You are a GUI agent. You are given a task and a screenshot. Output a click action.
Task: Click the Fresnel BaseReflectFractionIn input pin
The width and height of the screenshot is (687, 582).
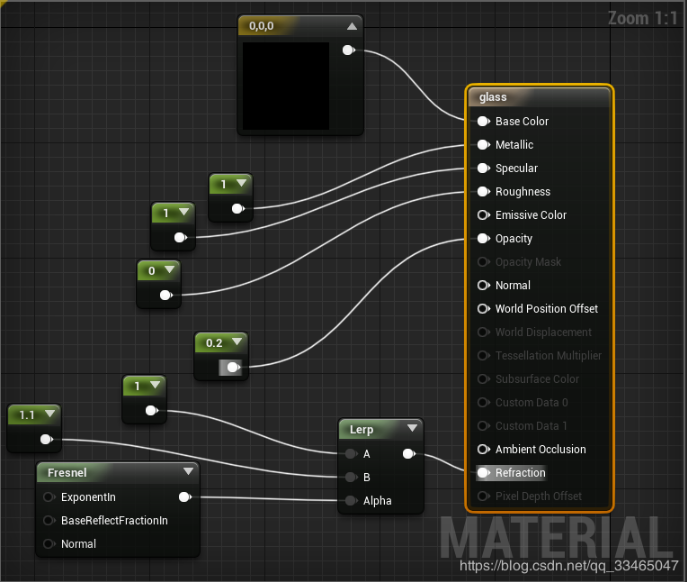(49, 521)
